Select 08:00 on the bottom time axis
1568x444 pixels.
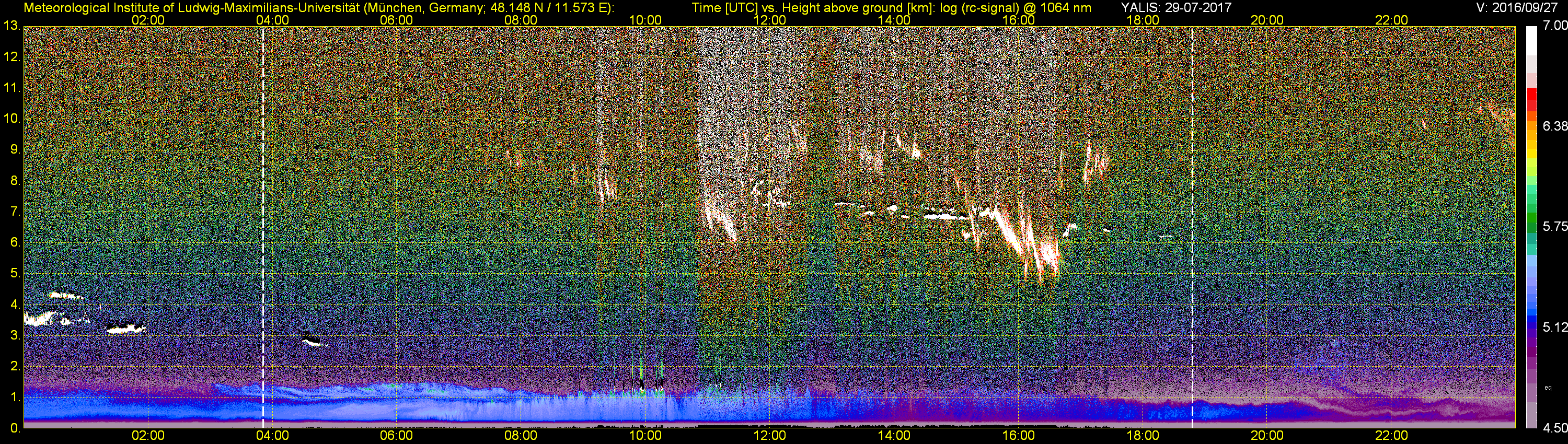[521, 436]
